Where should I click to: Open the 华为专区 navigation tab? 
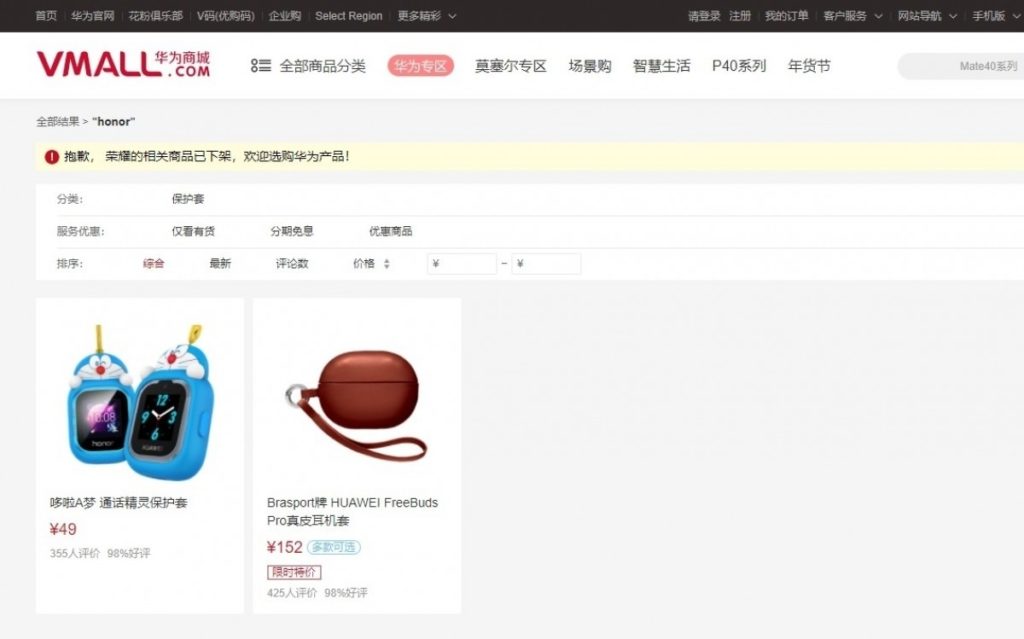click(421, 66)
